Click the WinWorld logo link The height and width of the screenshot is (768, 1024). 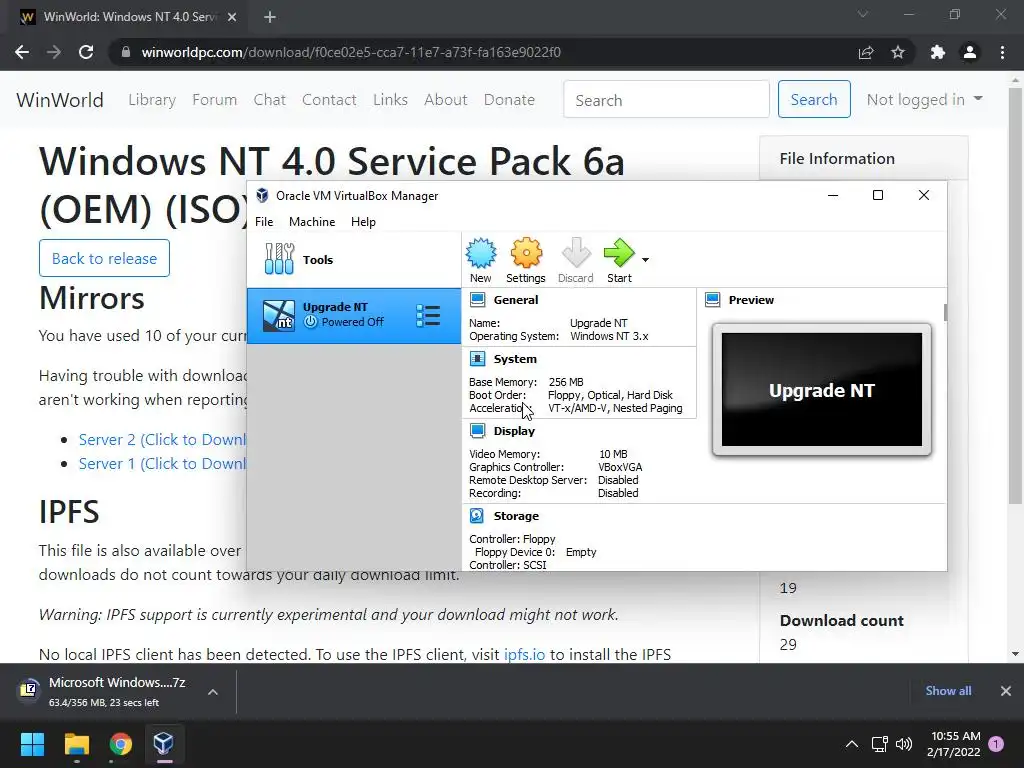coord(60,100)
